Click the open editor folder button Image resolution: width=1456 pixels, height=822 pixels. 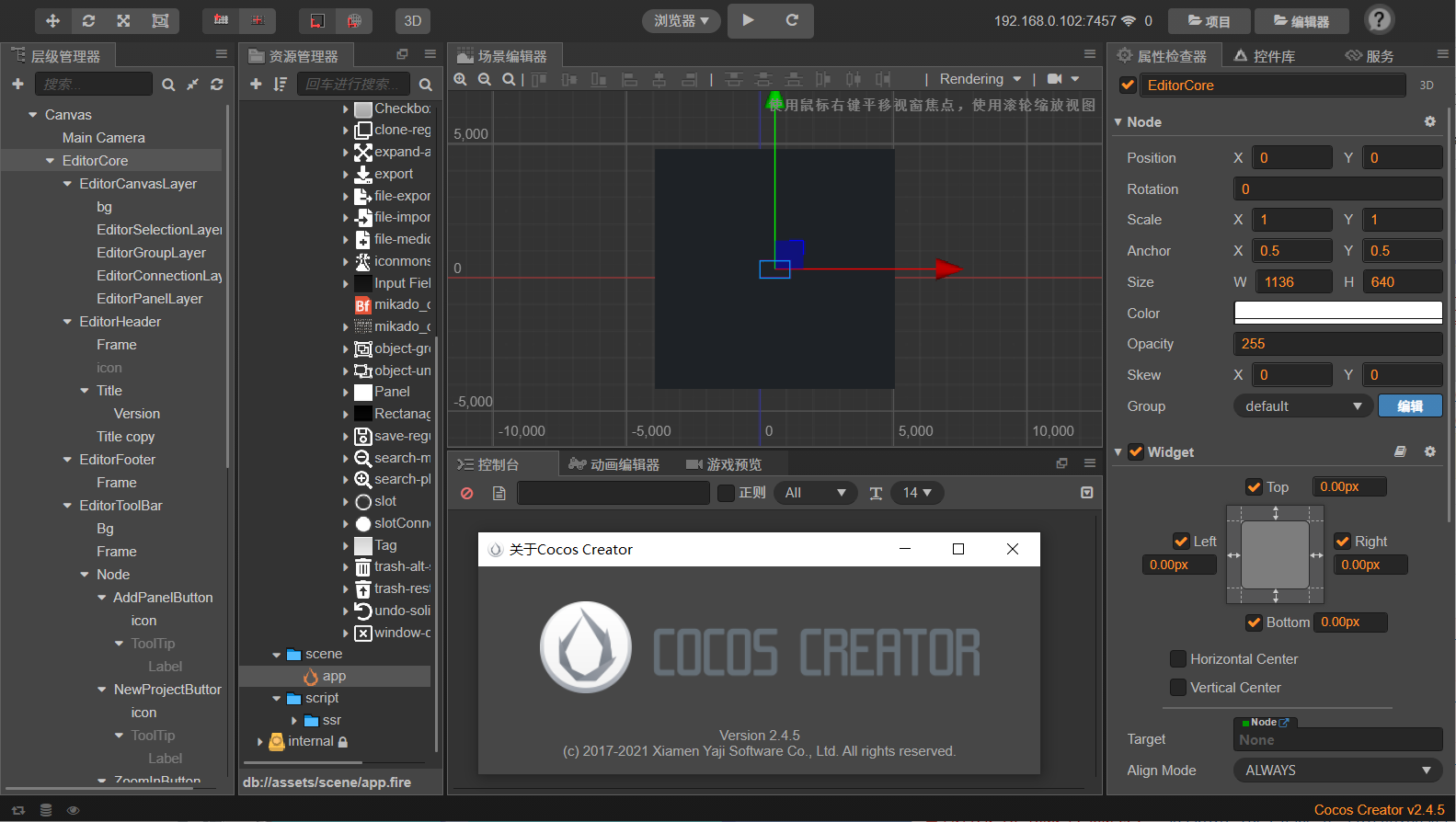coord(1301,21)
